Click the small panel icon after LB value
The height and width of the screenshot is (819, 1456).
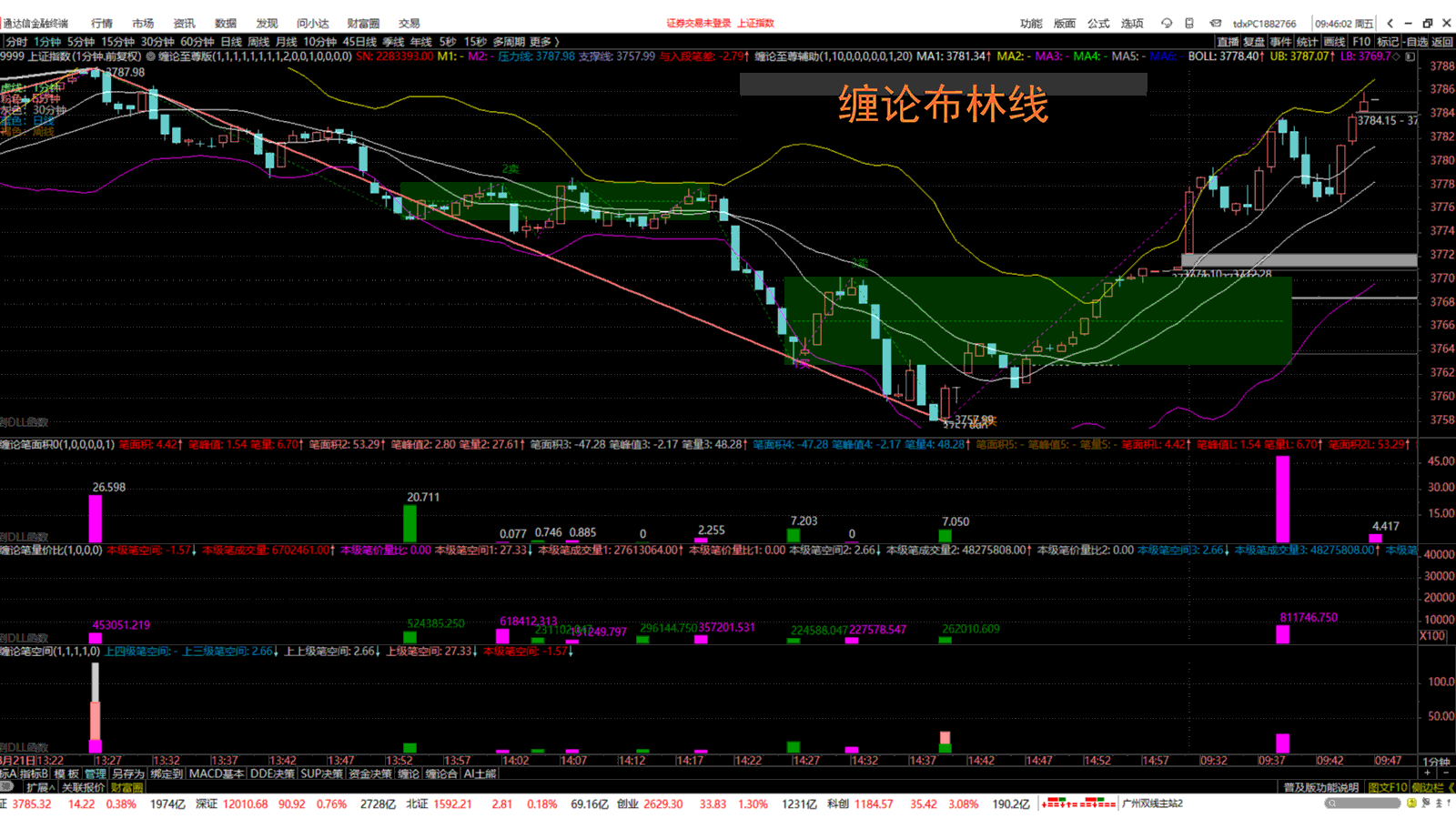(x=1410, y=56)
